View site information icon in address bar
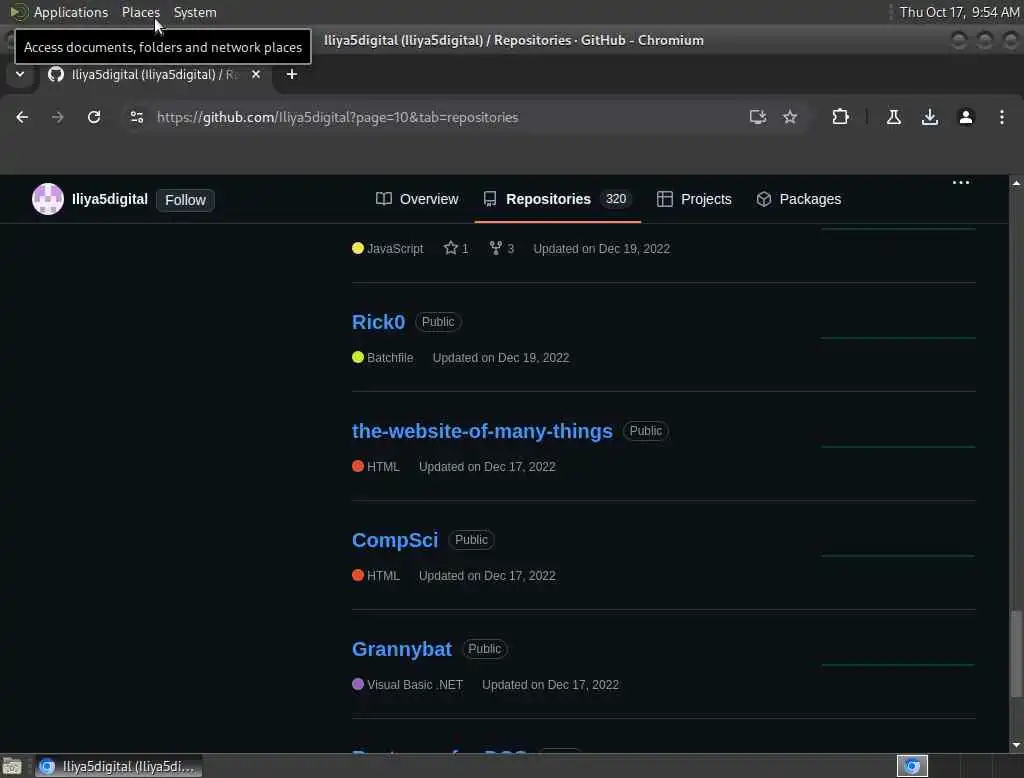Screen dimensions: 1024x778 coord(136,117)
